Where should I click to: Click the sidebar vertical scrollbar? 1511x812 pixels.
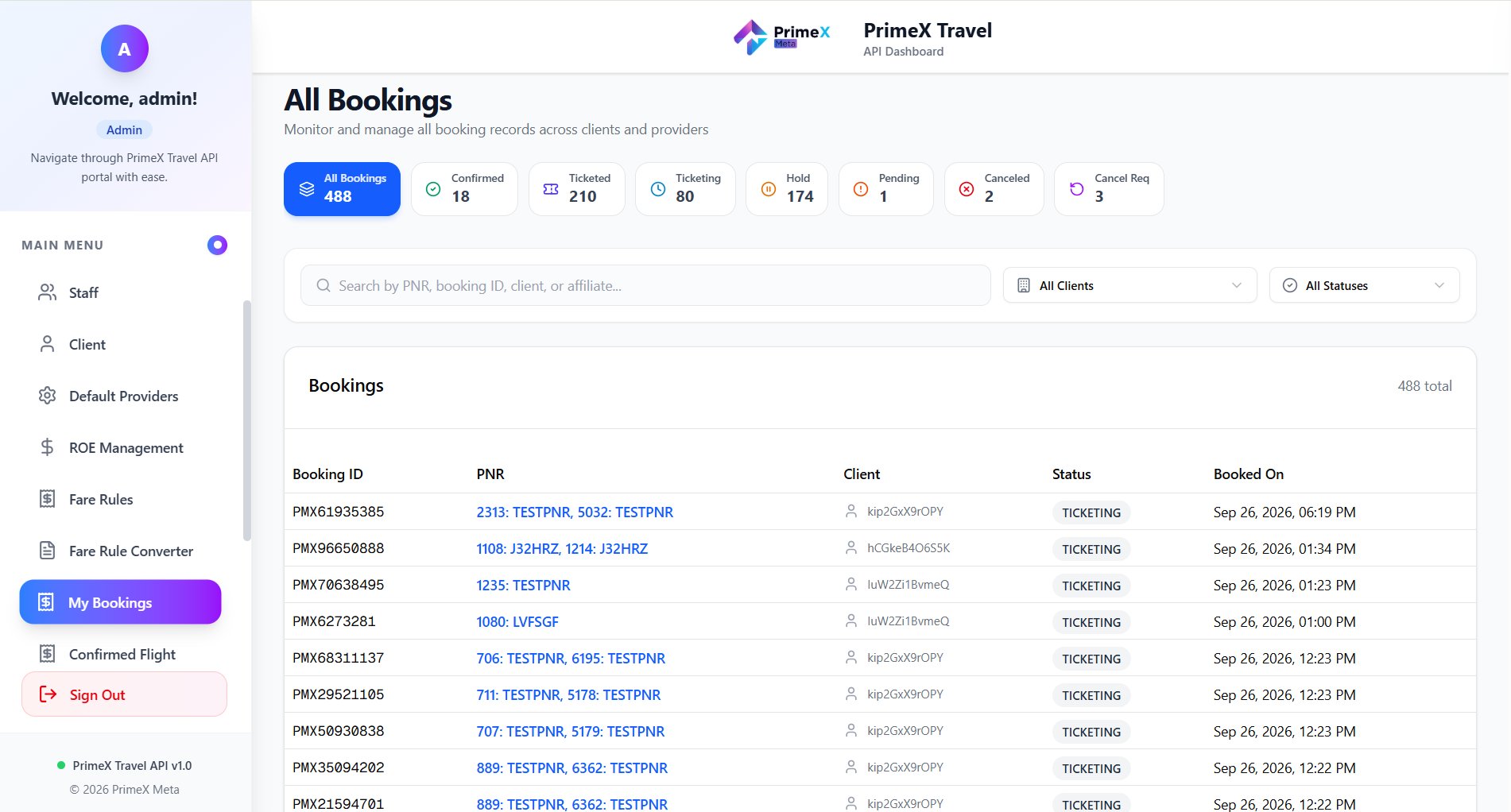coord(247,421)
